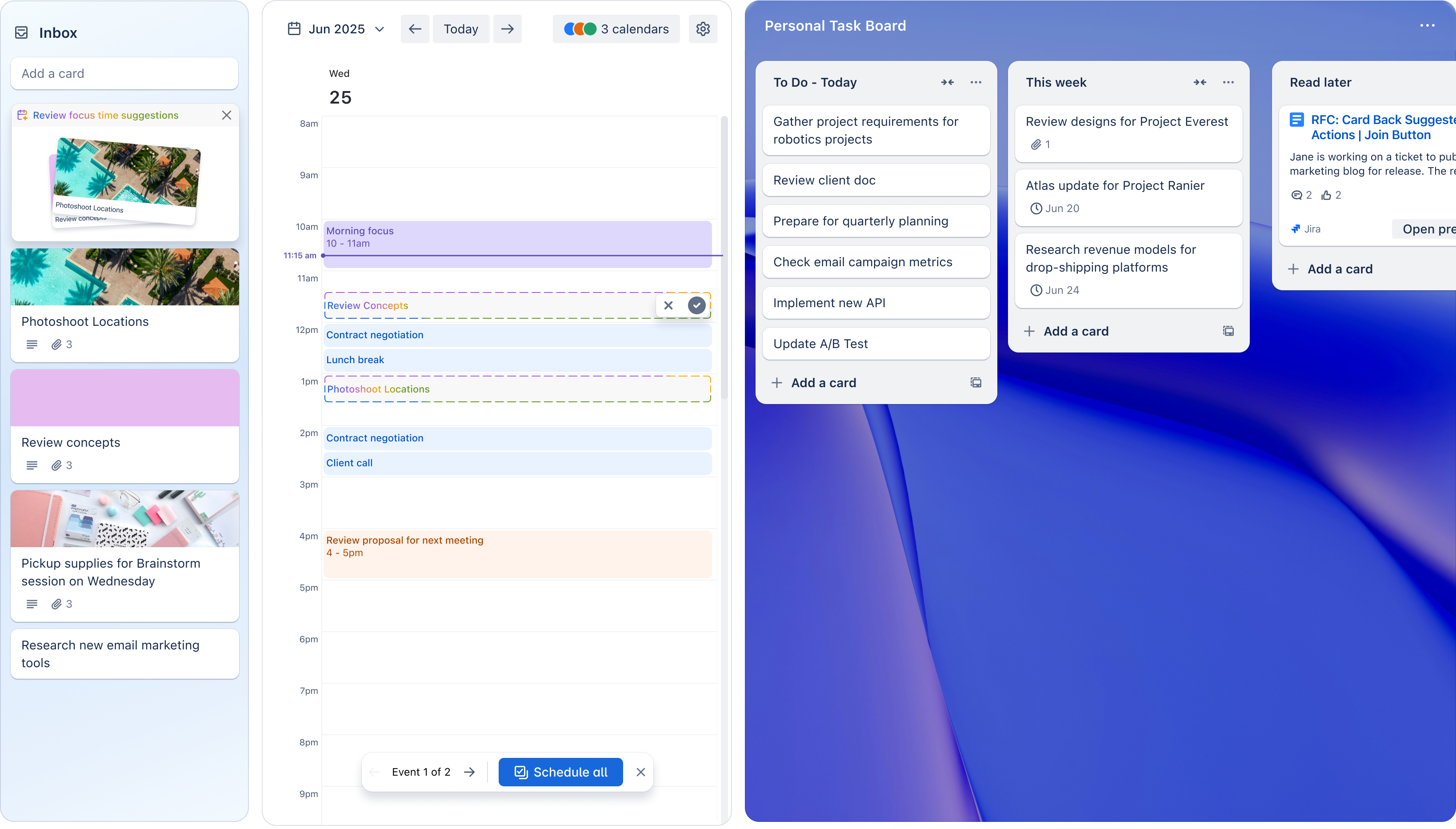
Task: Click the Inbox tray icon
Action: [22, 32]
